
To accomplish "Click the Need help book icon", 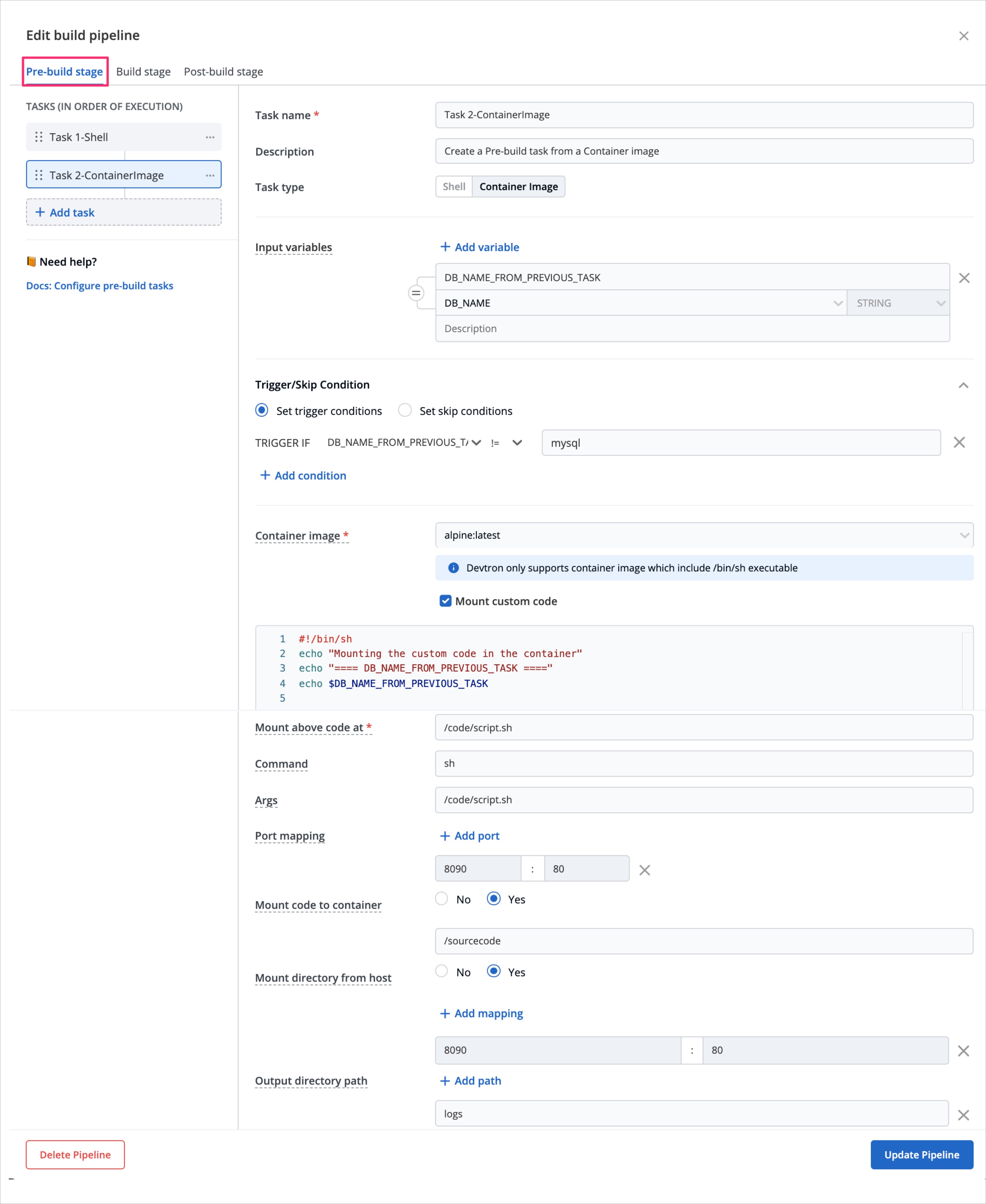I will [x=31, y=261].
